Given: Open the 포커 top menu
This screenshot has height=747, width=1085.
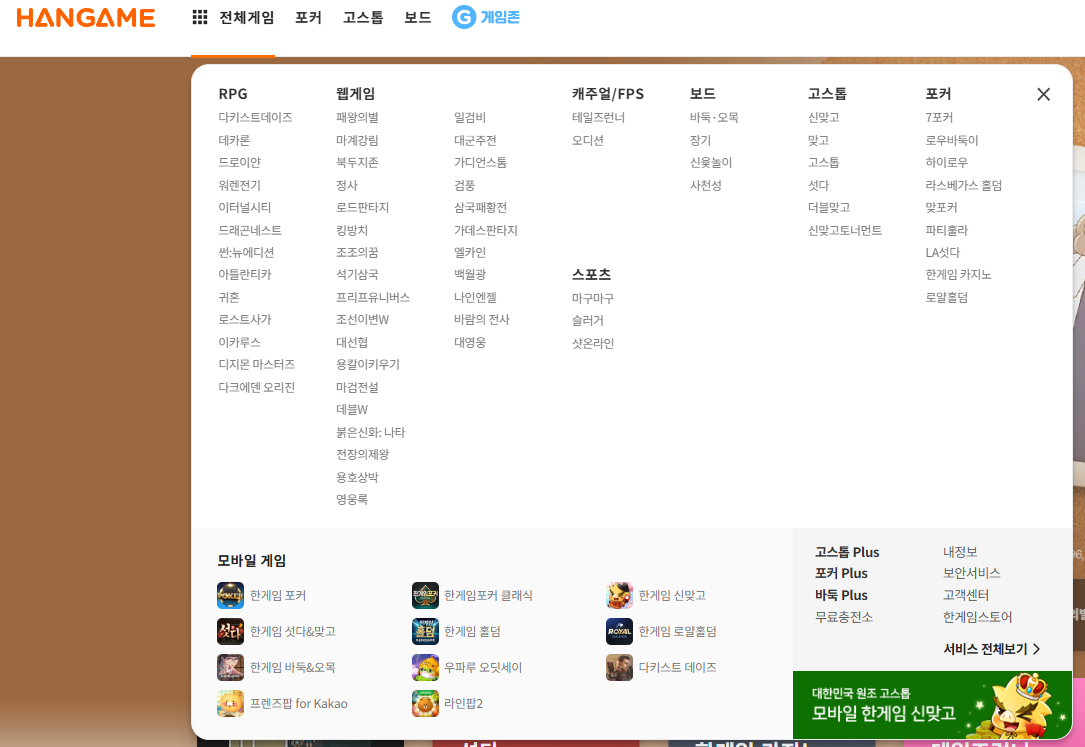Looking at the screenshot, I should point(308,17).
